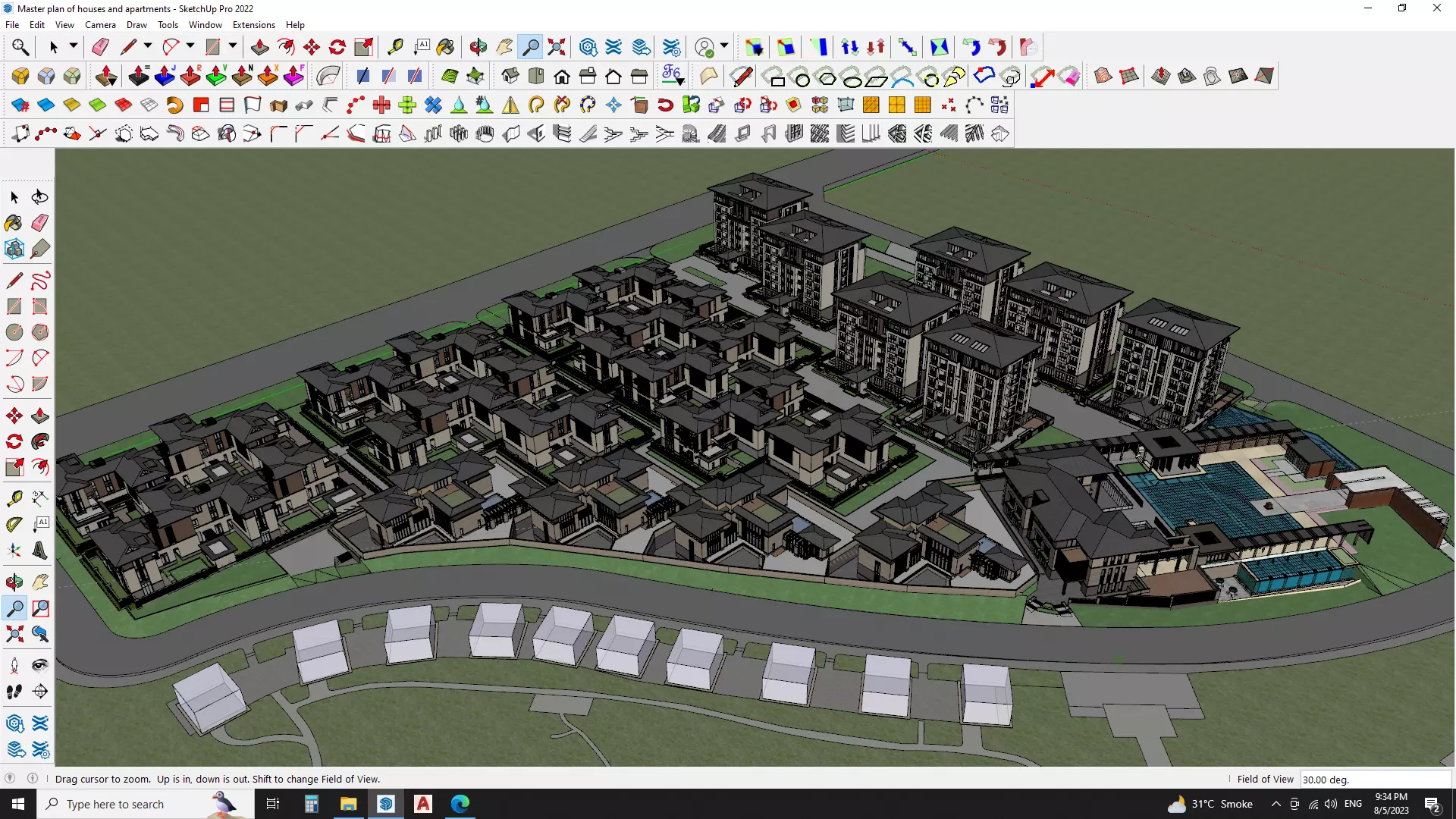This screenshot has height=819, width=1456.
Task: Activate the Orbit camera tool
Action: 478,47
